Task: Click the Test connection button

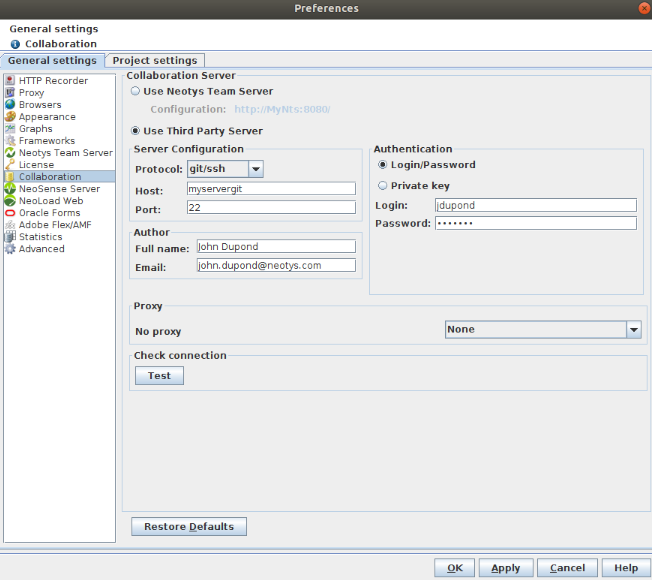Action: coord(159,376)
